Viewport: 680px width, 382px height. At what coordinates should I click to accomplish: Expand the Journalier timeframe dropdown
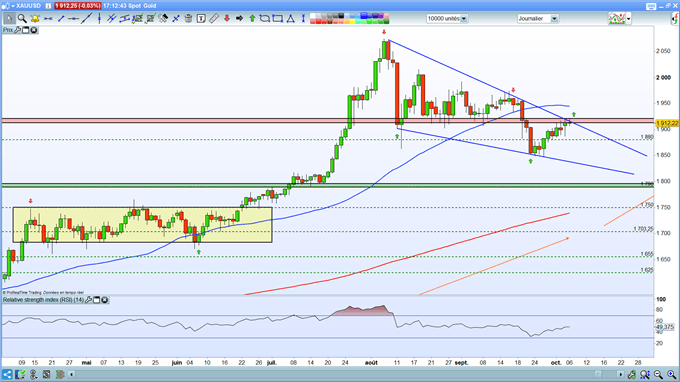click(554, 18)
